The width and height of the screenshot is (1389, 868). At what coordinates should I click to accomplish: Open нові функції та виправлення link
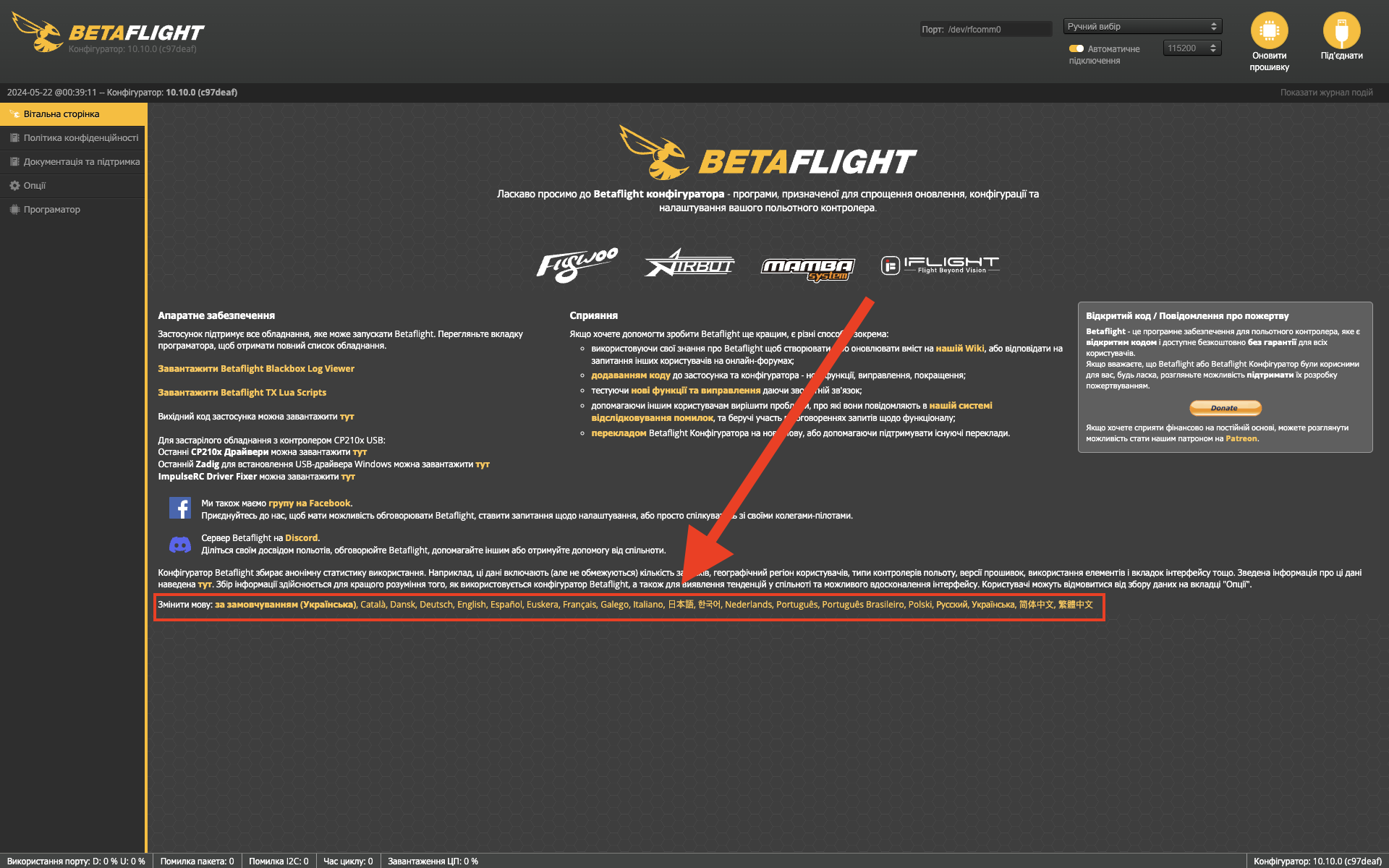pos(695,391)
